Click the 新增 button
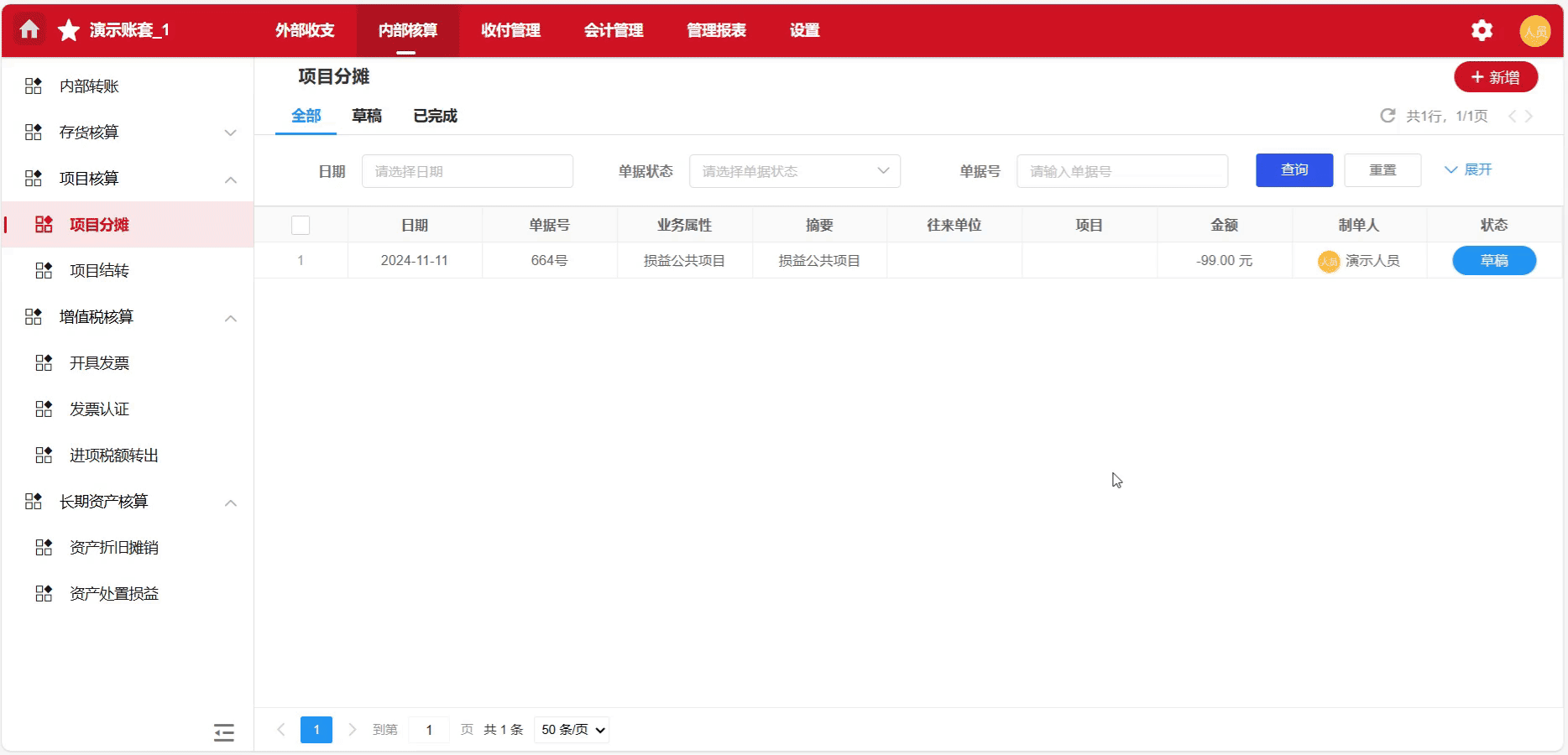This screenshot has height=755, width=1568. (x=1496, y=76)
